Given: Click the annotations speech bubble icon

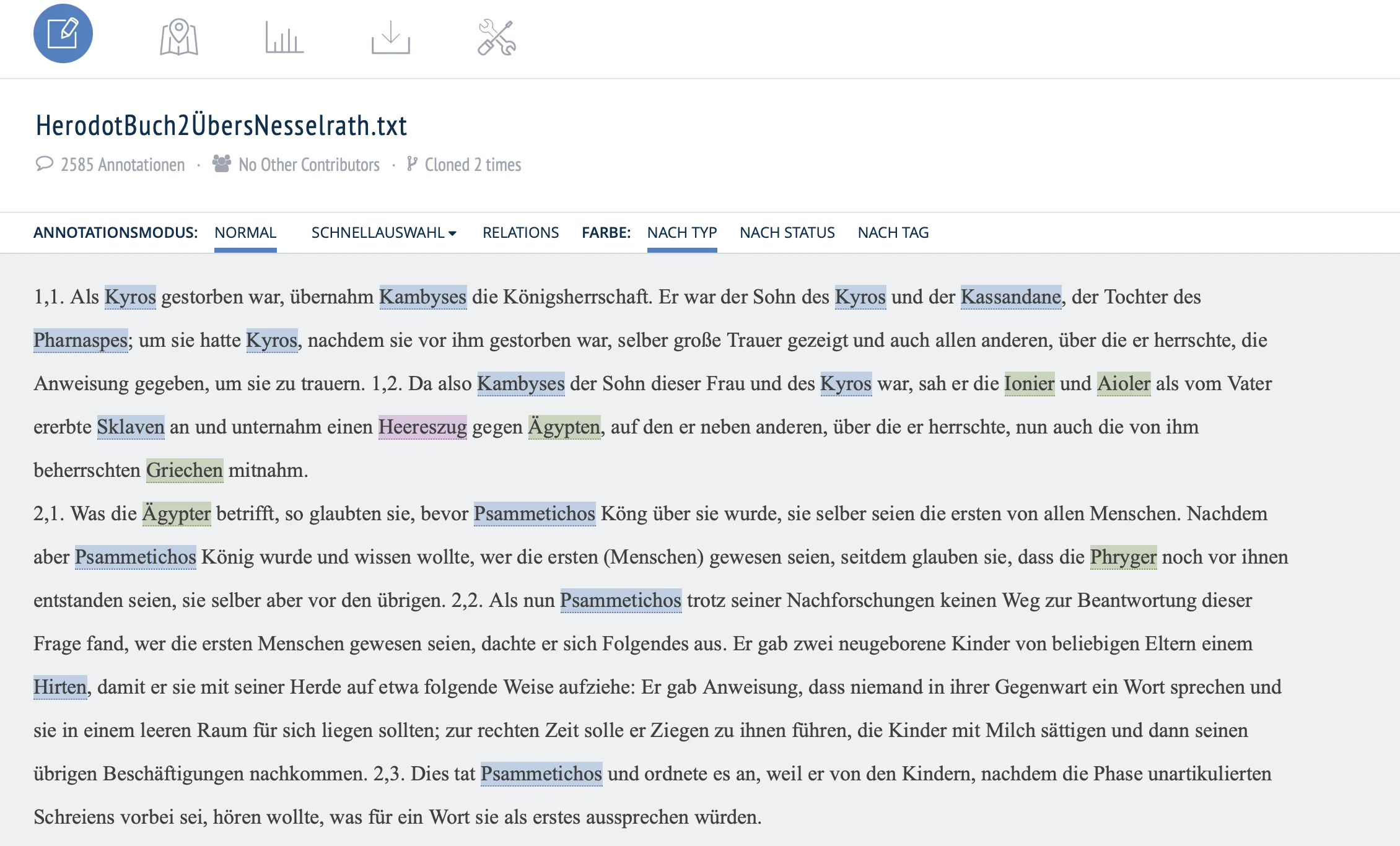Looking at the screenshot, I should [44, 164].
